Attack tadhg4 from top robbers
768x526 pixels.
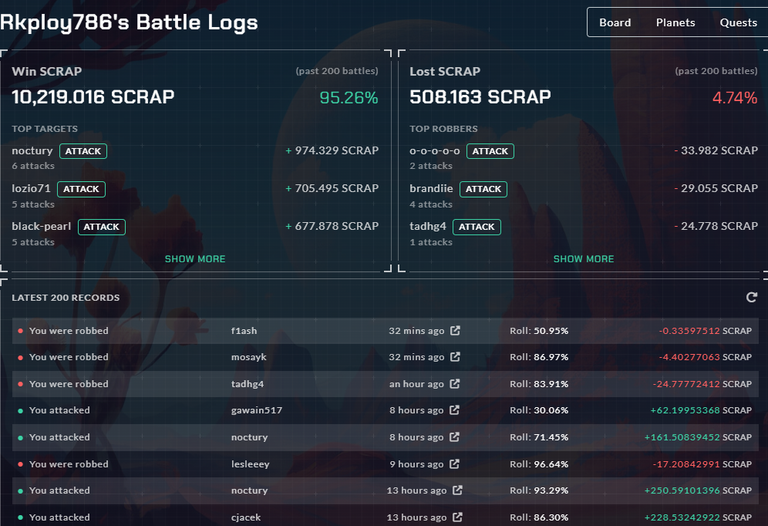477,227
